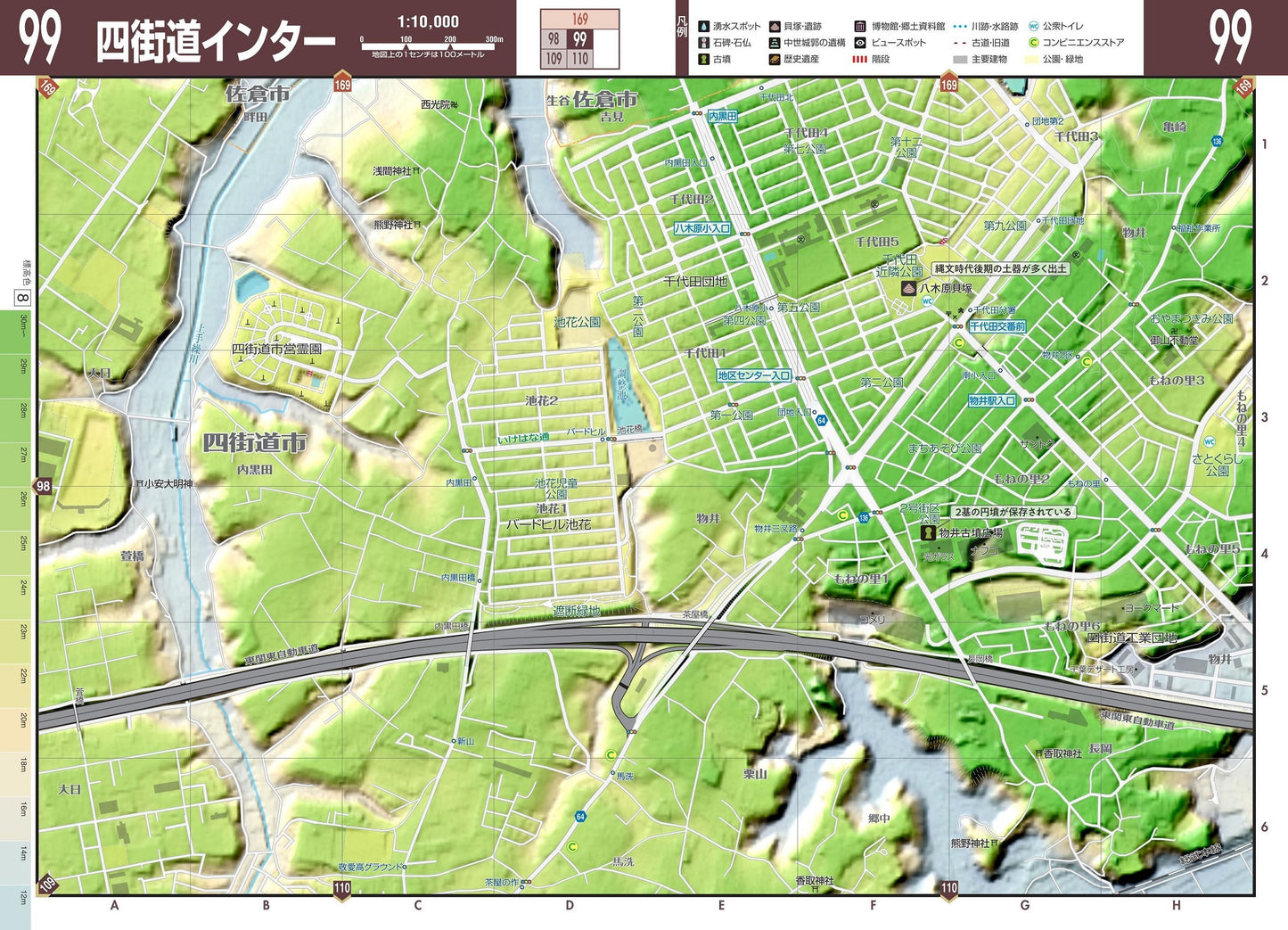This screenshot has height=930, width=1288.
Task: Click the 八木原小入口 intersection label
Action: pyautogui.click(x=701, y=228)
